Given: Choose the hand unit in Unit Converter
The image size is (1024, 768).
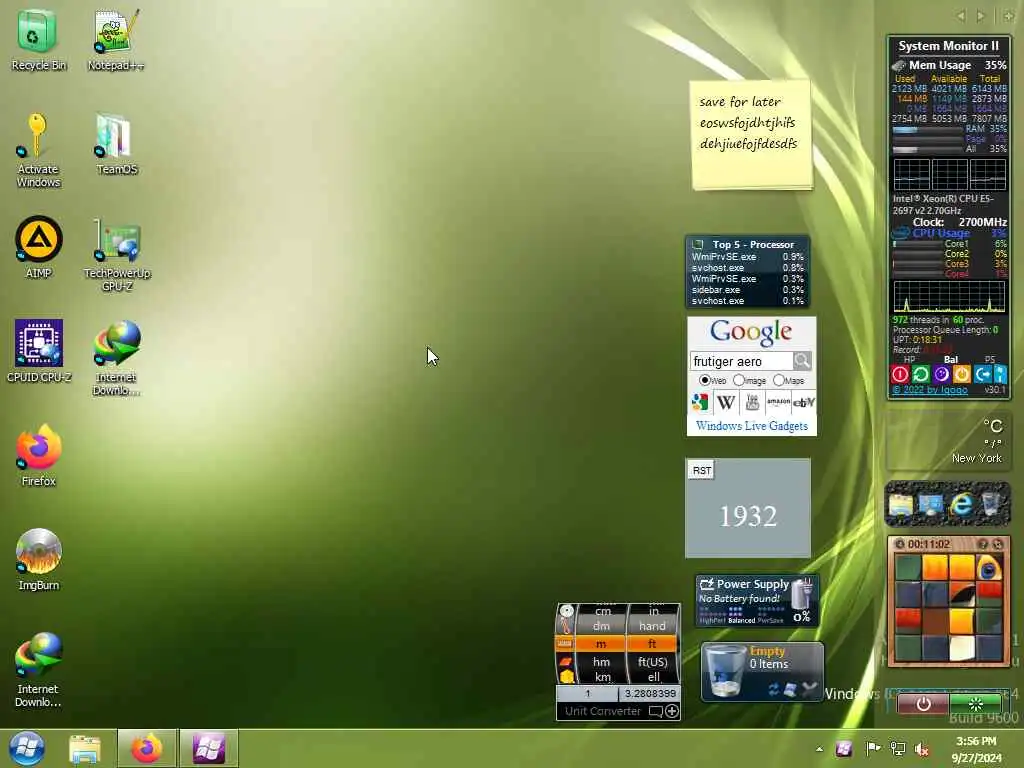Looking at the screenshot, I should click(x=652, y=626).
